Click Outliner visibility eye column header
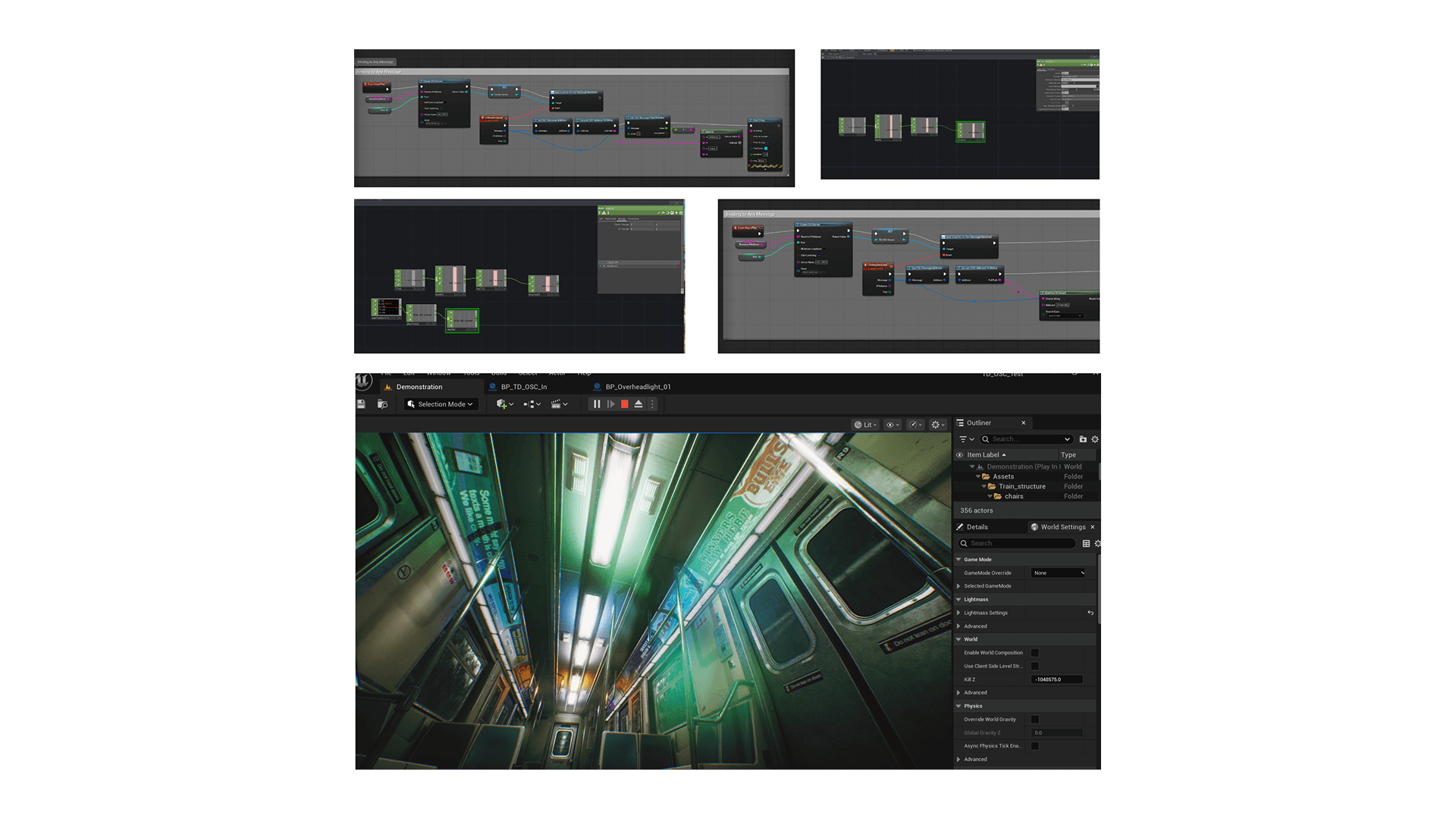Screen dimensions: 1456x819 [959, 455]
